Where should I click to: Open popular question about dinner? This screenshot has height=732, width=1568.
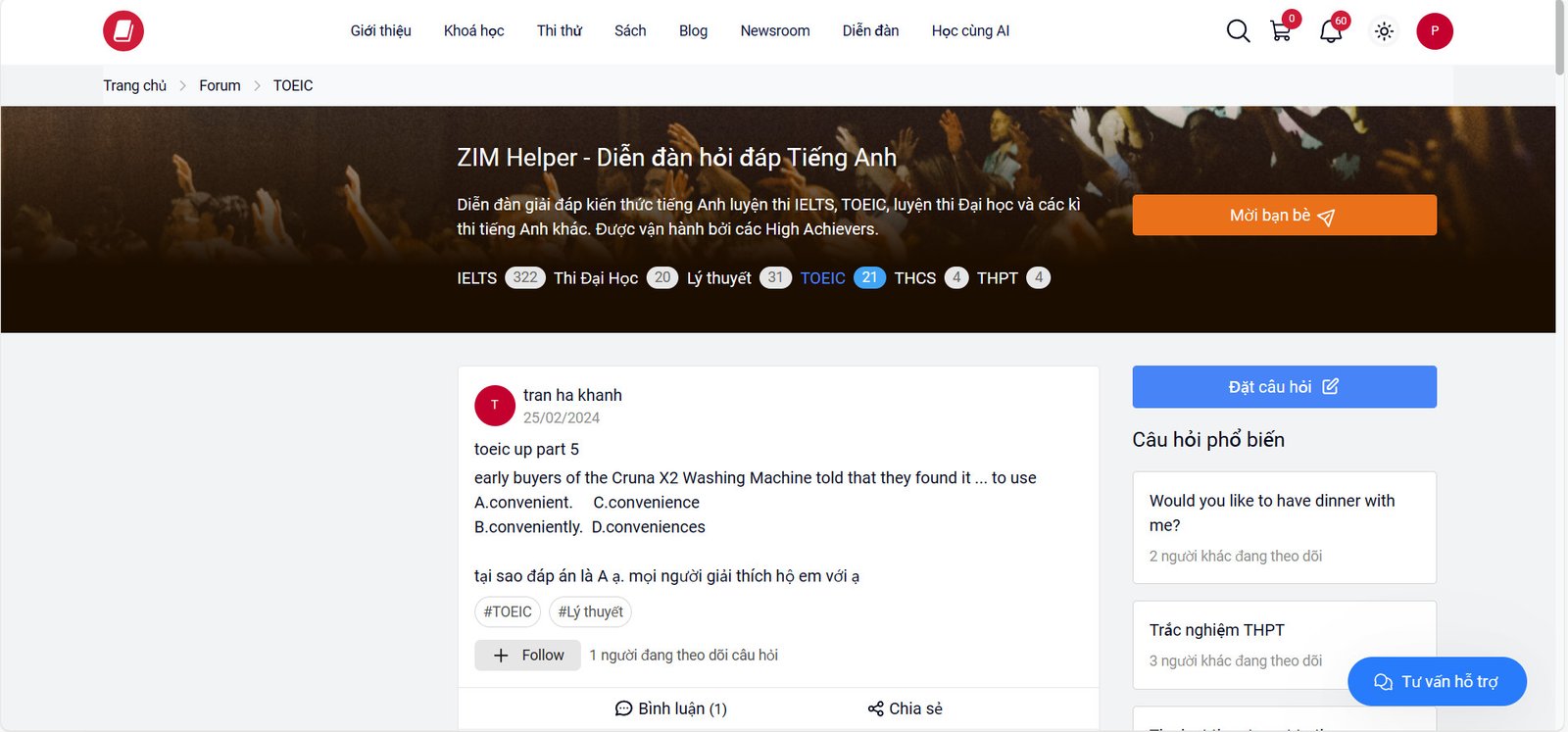[x=1271, y=512]
